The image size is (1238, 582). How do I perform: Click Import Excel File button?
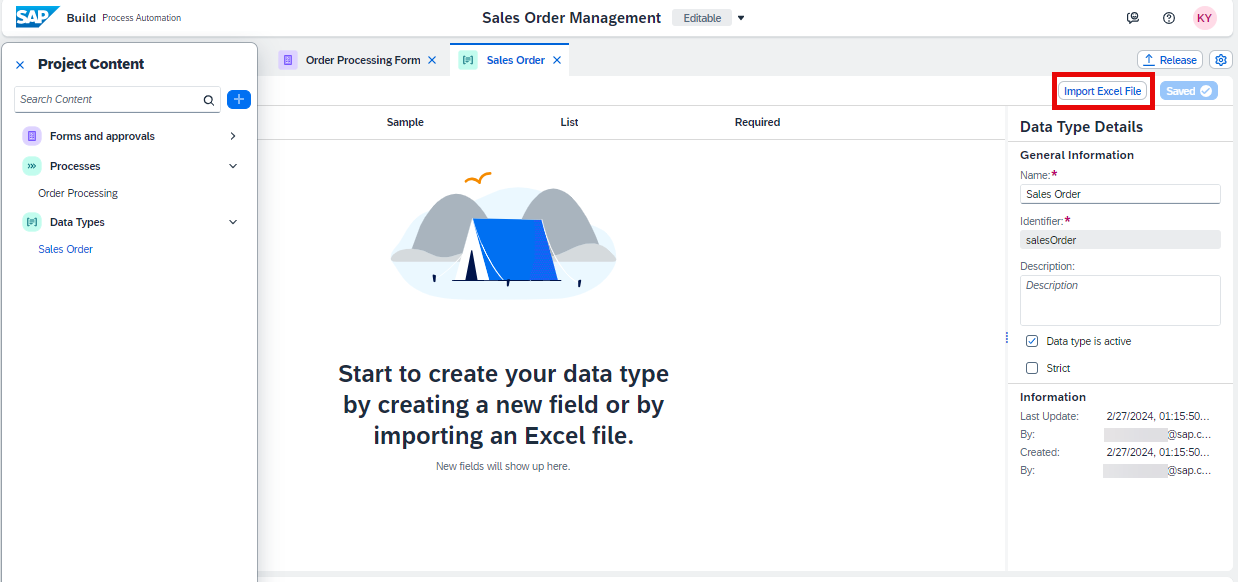coord(1102,91)
